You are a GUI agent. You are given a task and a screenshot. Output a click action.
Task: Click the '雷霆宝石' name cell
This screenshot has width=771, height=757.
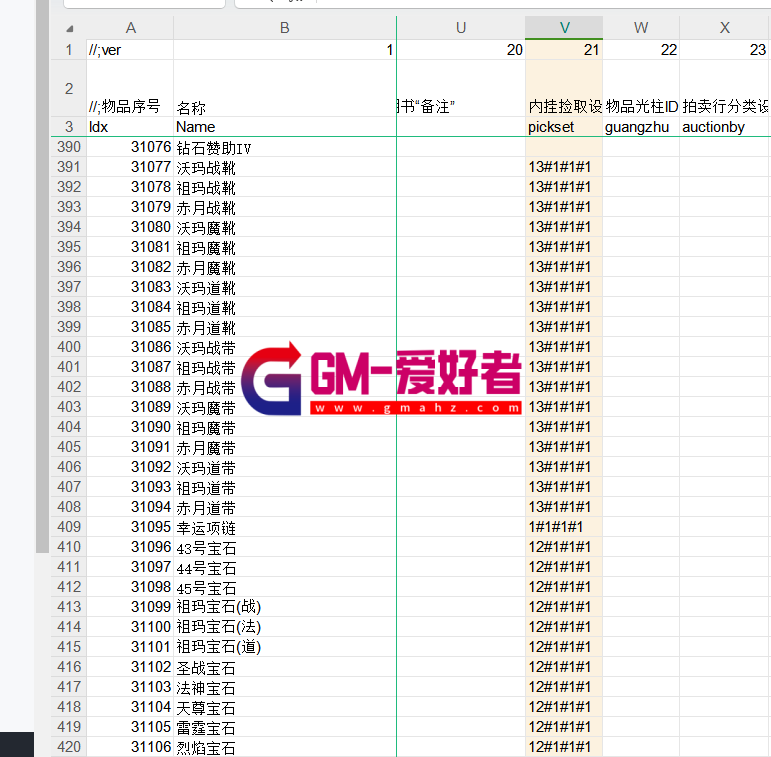click(285, 727)
